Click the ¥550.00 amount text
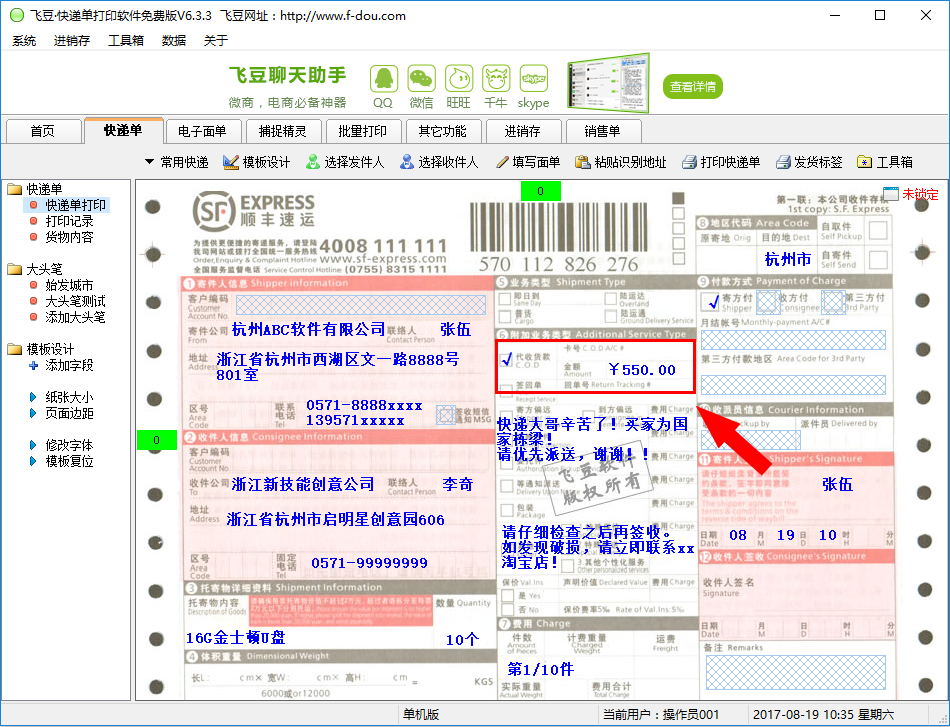This screenshot has height=727, width=950. [642, 370]
